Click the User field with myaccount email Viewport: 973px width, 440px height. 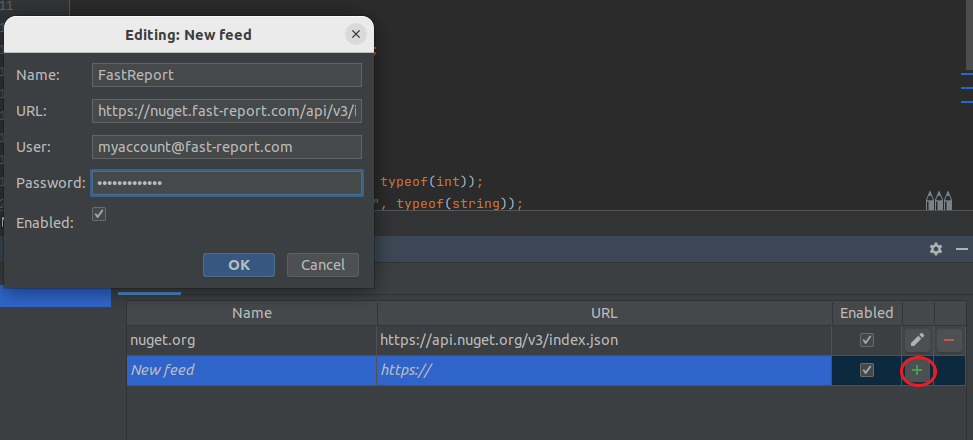pos(226,147)
